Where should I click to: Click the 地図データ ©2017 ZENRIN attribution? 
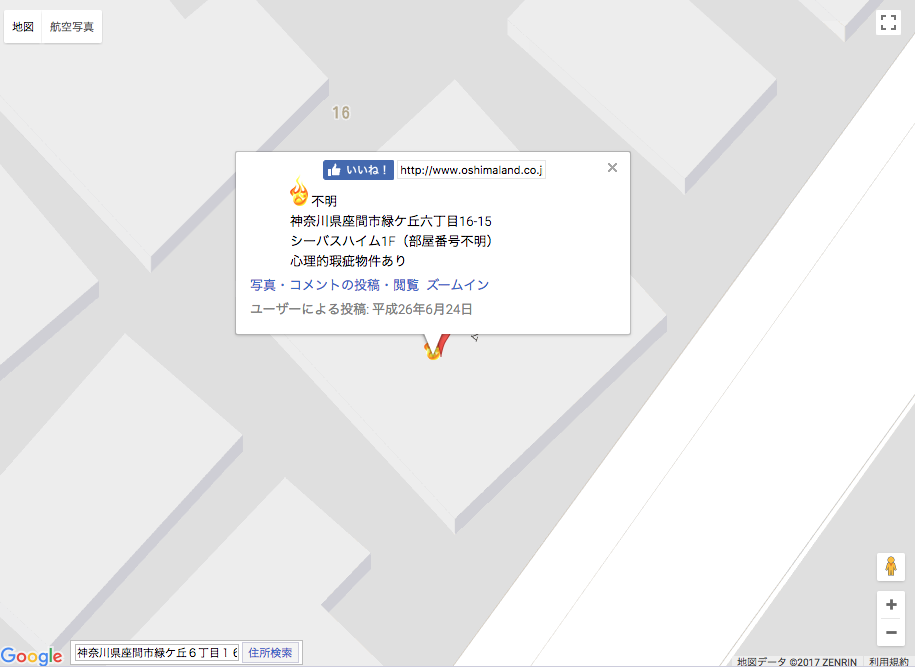(x=797, y=661)
